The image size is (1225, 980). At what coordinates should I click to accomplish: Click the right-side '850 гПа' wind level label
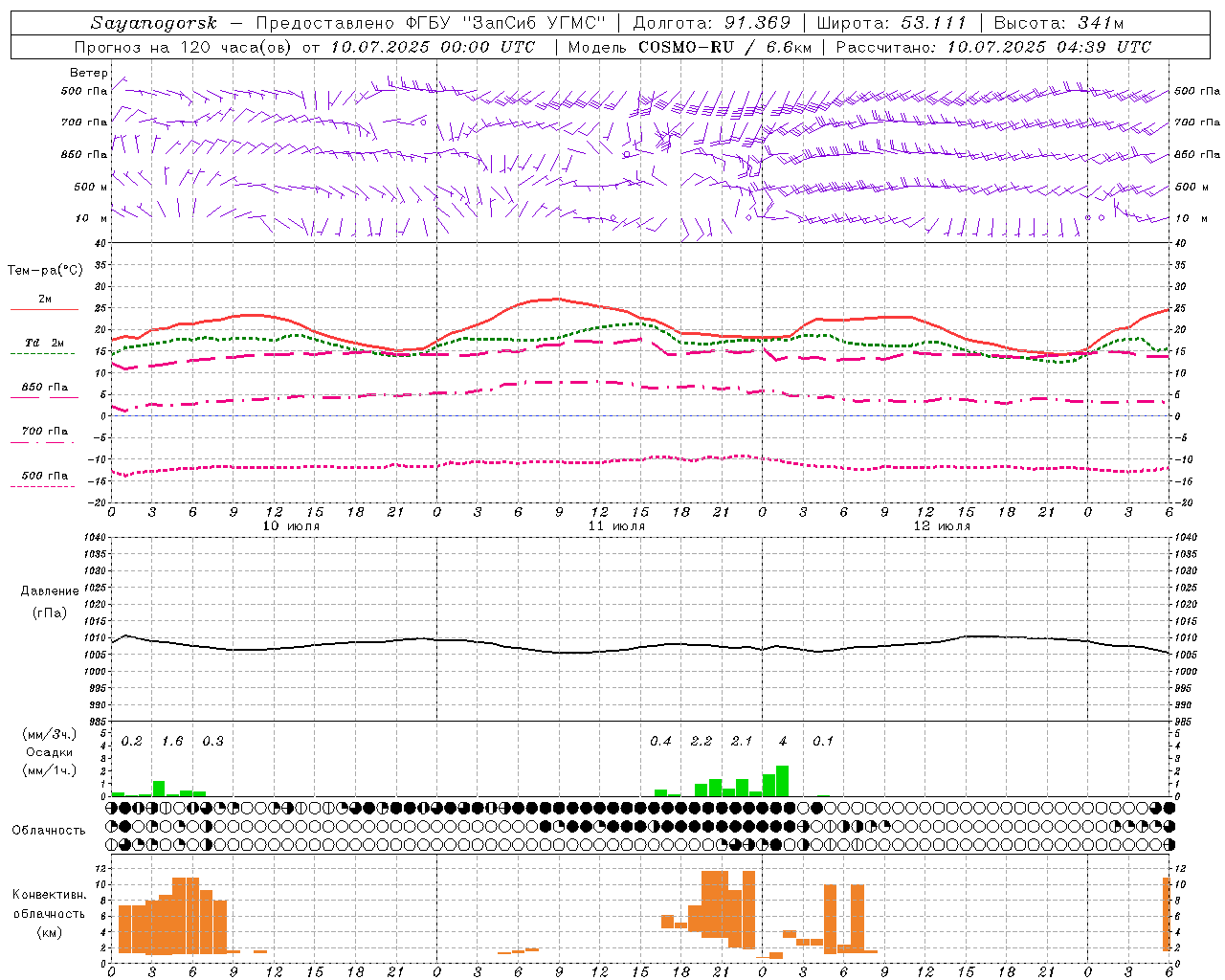click(1197, 154)
